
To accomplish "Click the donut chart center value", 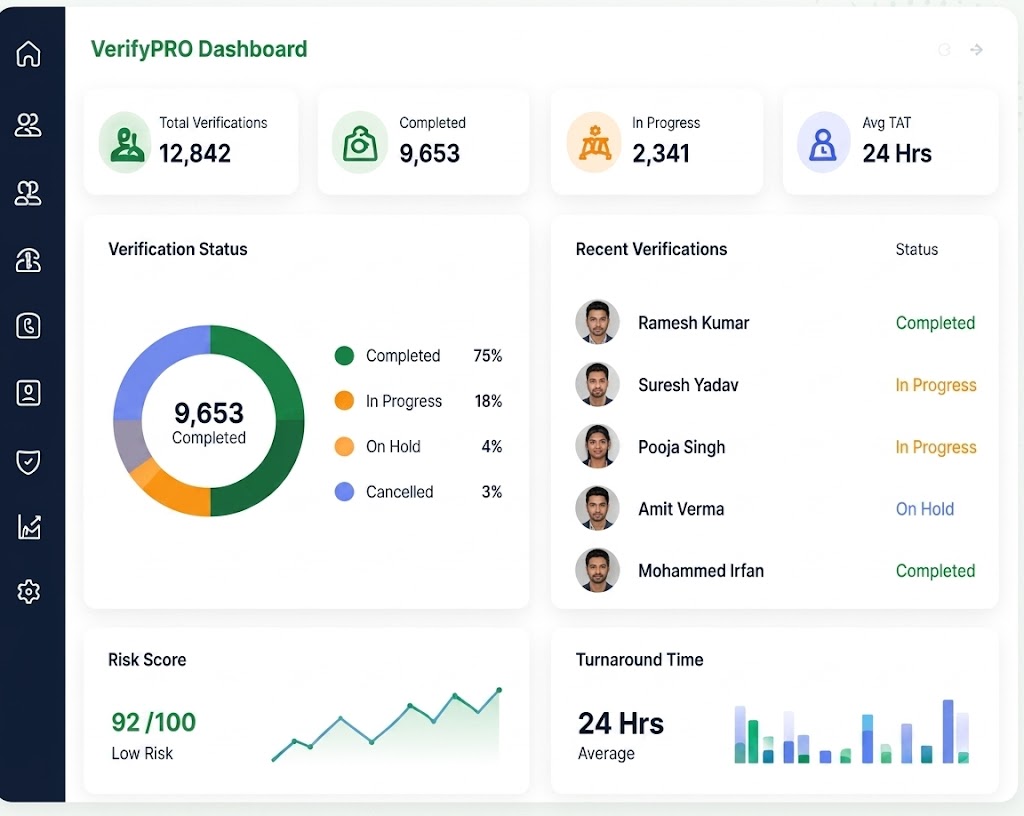I will coord(209,413).
